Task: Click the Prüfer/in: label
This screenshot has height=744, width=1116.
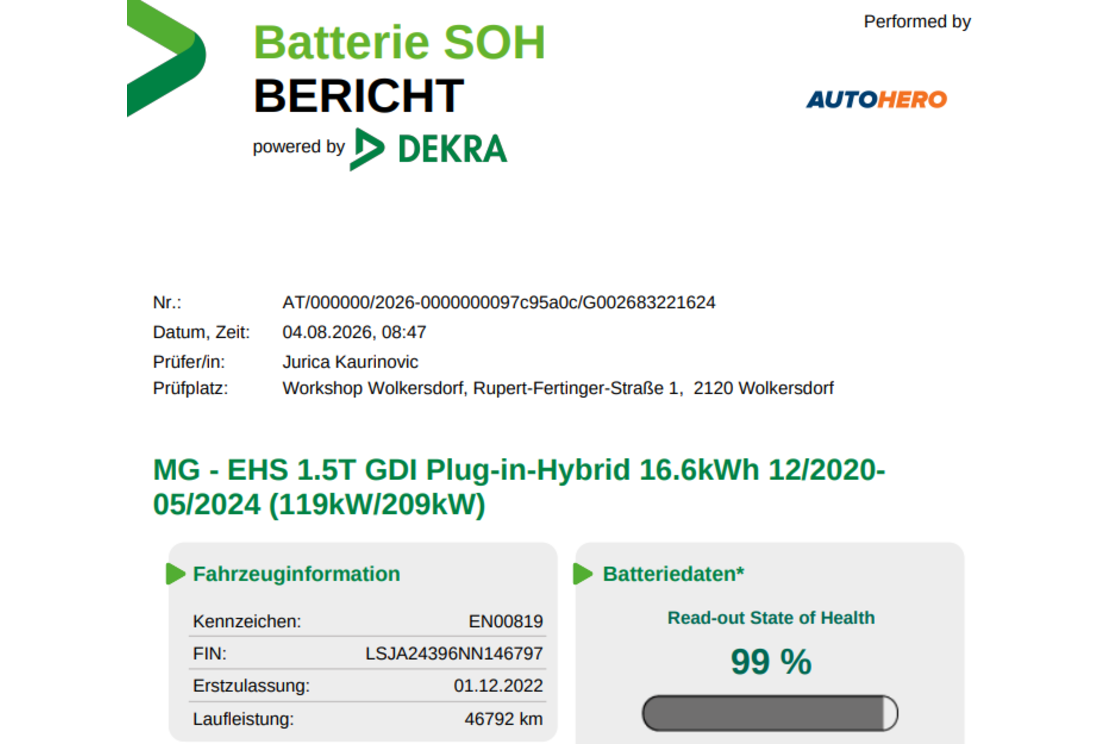Action: (189, 362)
